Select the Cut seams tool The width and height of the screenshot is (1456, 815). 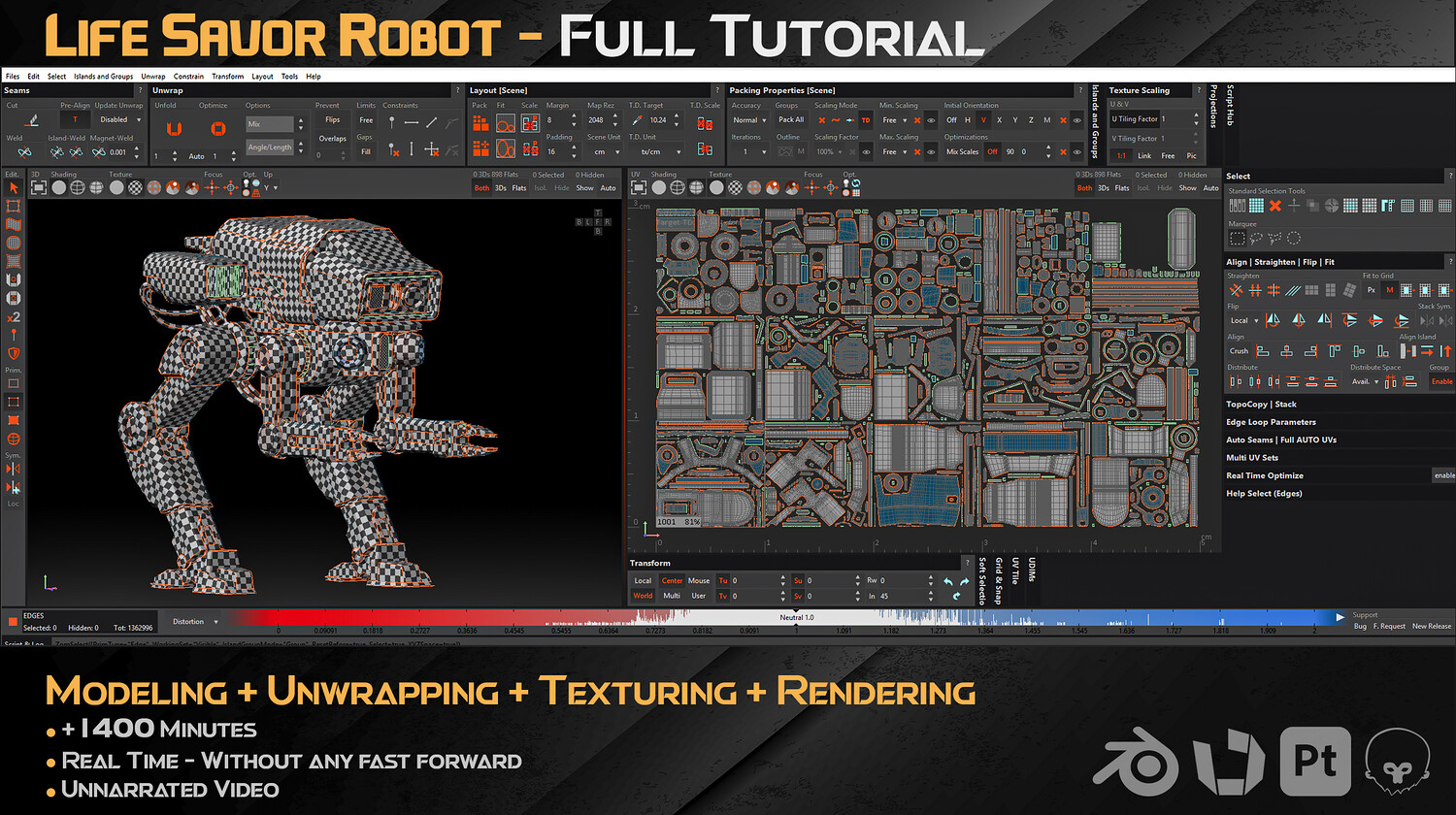[x=32, y=120]
